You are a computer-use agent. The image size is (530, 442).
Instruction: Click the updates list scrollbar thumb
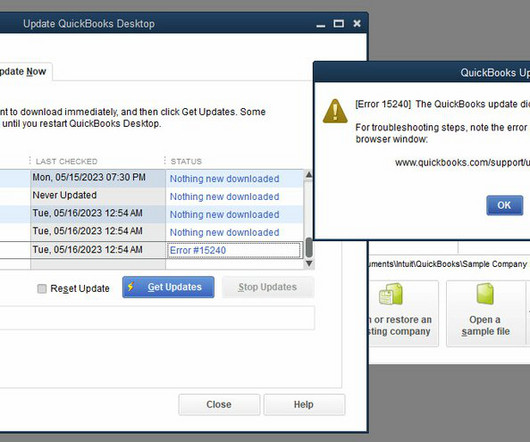tap(309, 248)
